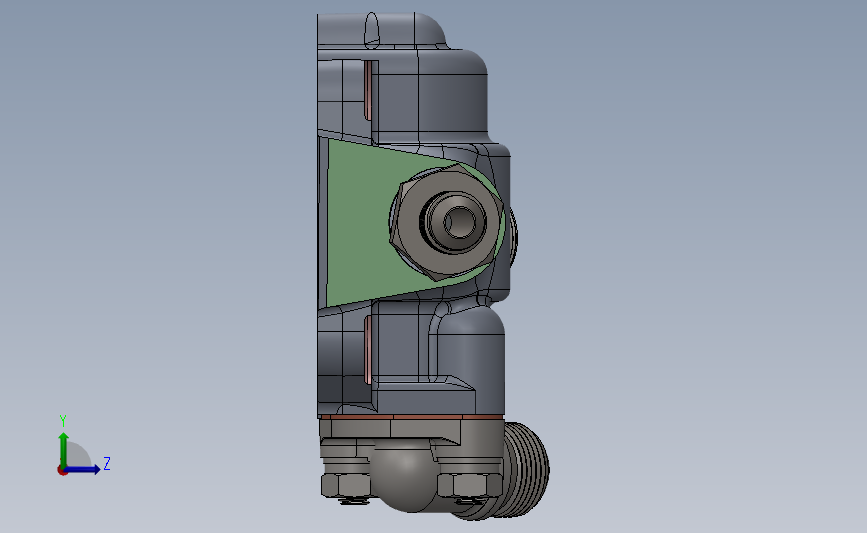Select the rounded elbow dome at the bottom

[x=406, y=477]
